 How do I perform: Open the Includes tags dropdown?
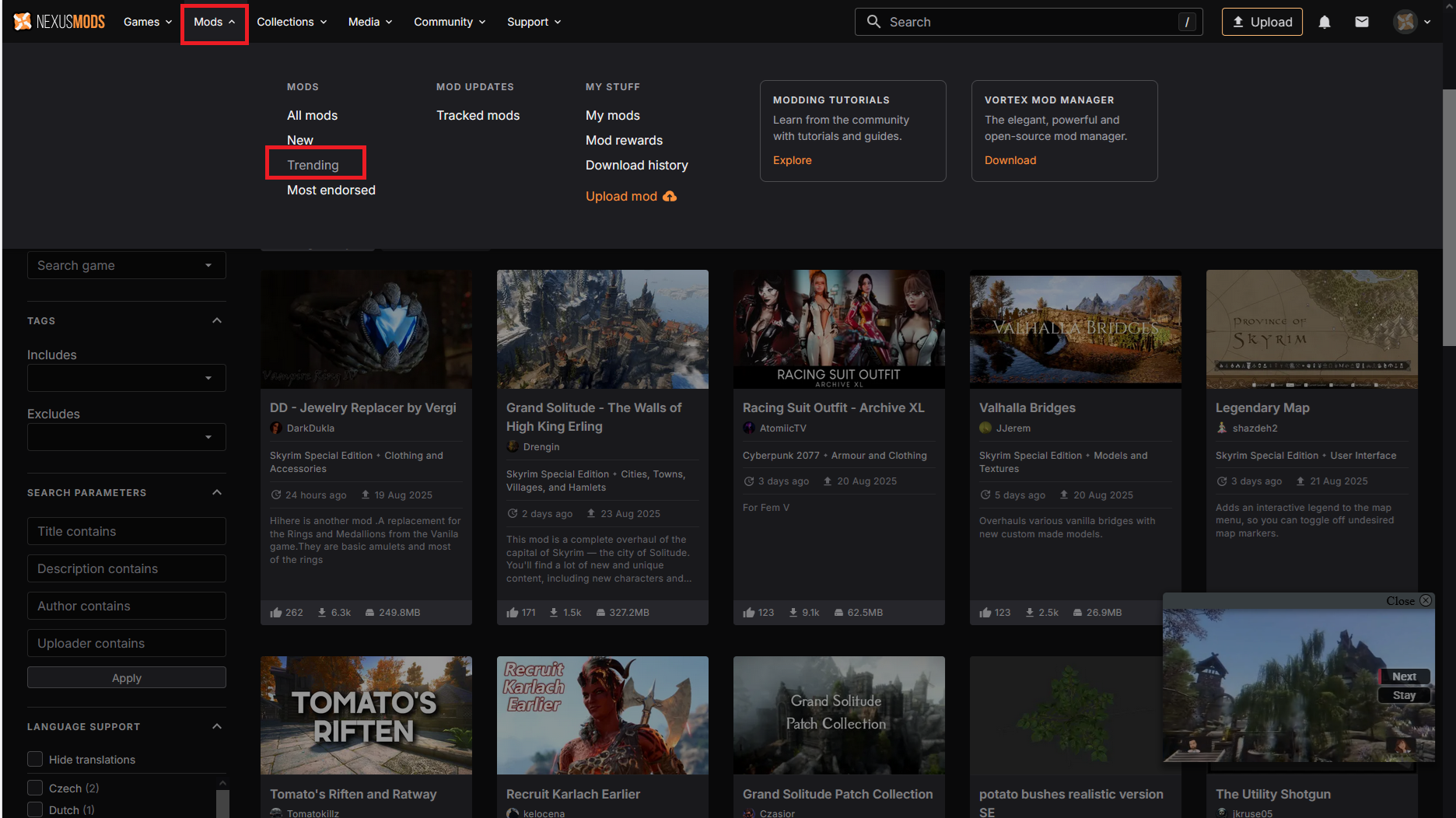click(x=126, y=378)
